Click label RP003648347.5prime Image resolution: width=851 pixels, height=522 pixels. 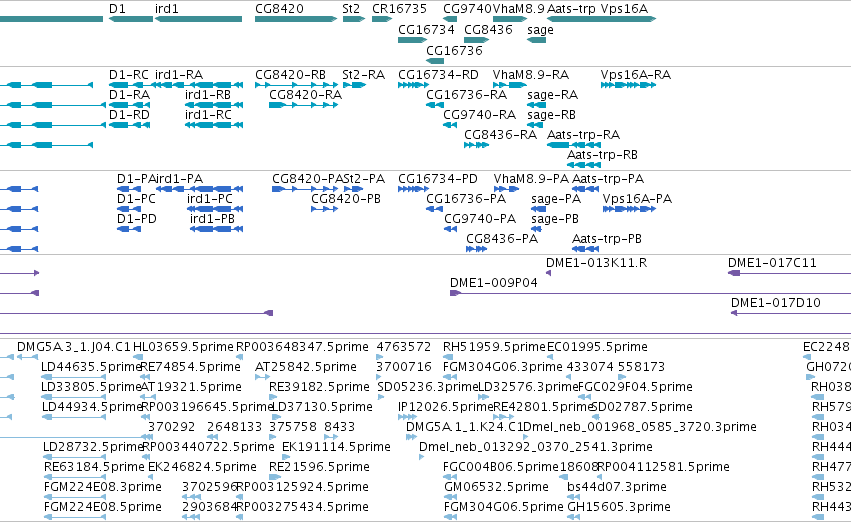point(302,347)
